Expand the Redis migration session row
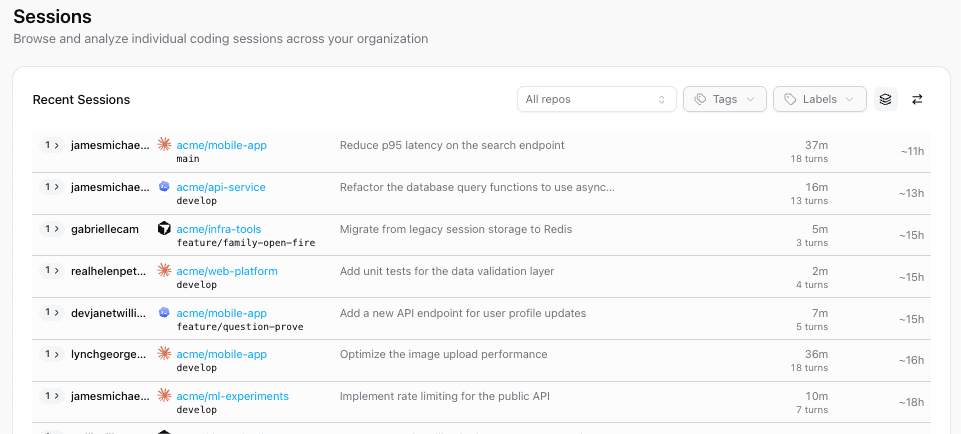 click(52, 229)
